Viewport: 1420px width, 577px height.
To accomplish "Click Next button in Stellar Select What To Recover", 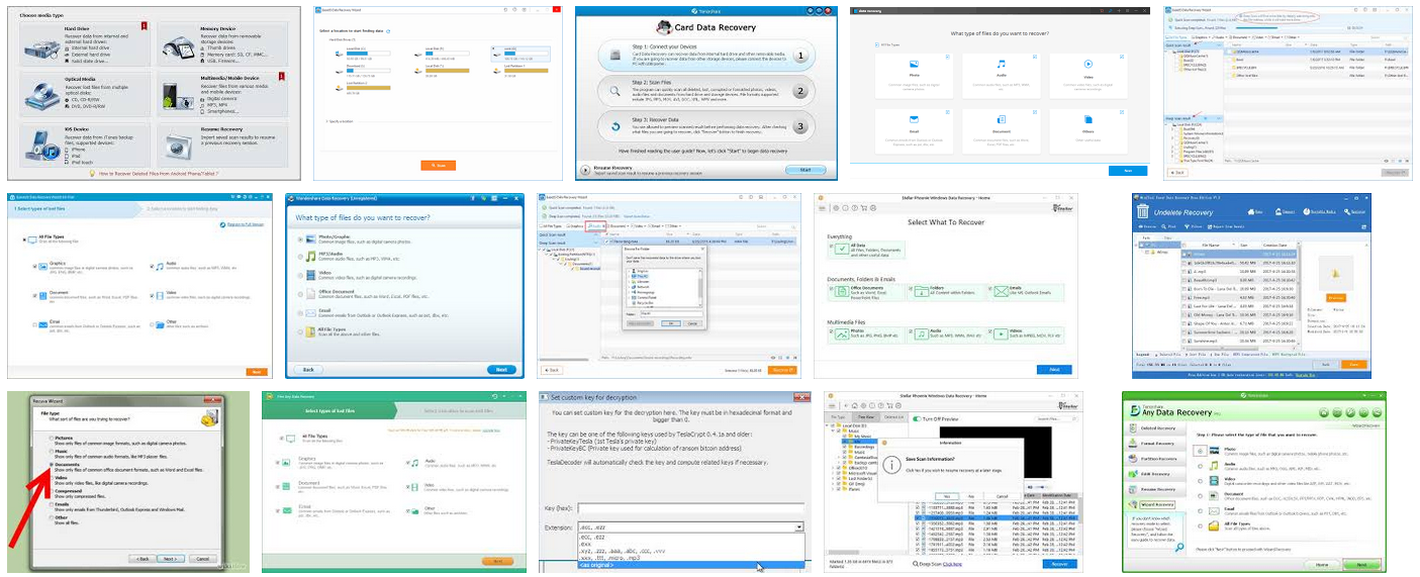I will coord(1054,369).
